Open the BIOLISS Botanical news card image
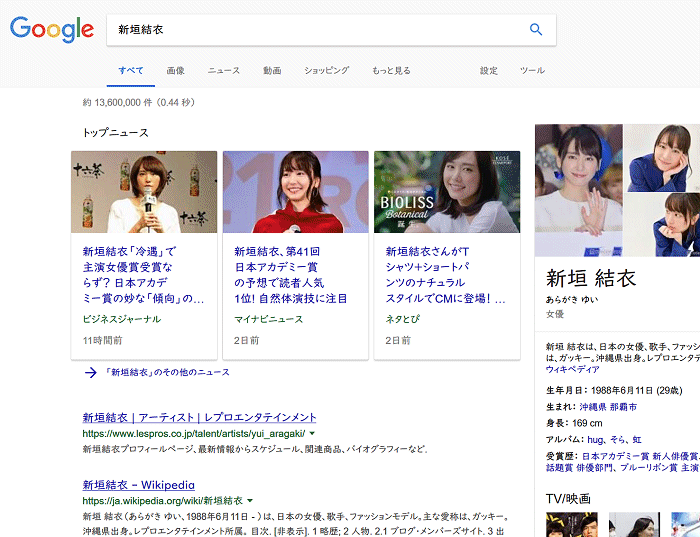Viewport: 700px width, 537px height. (447, 192)
